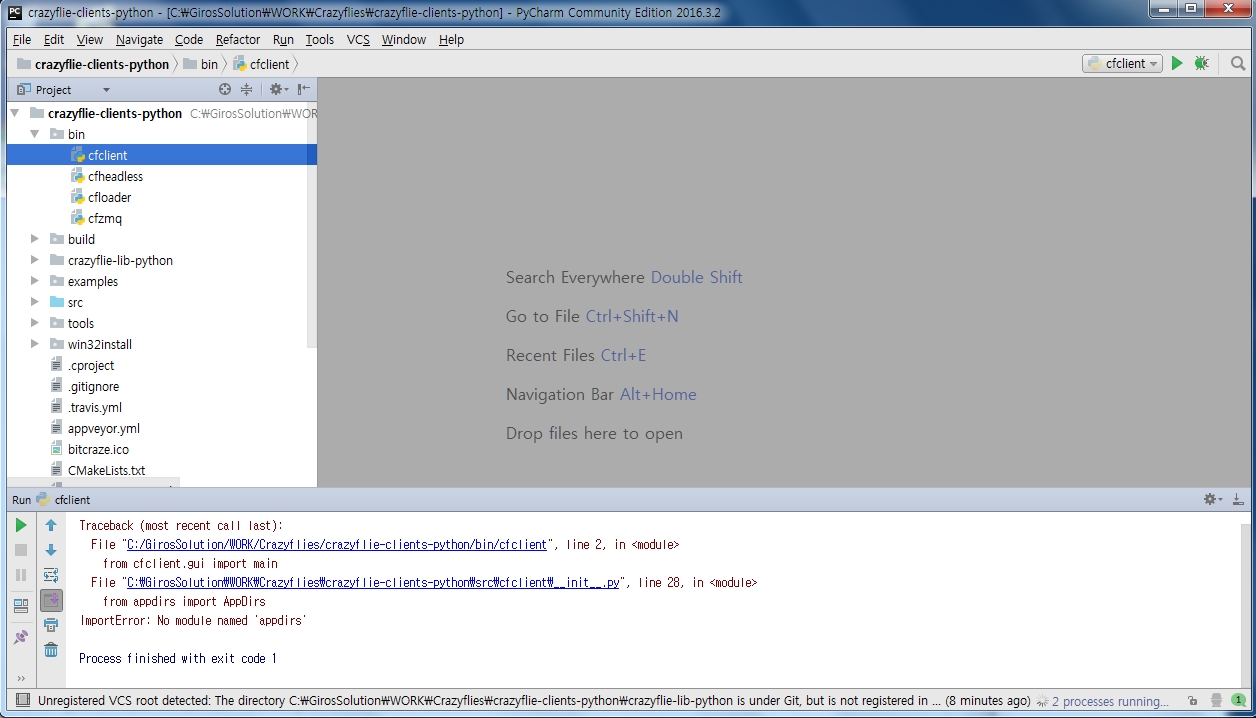Open the Refactor menu
The height and width of the screenshot is (718, 1256).
(238, 39)
